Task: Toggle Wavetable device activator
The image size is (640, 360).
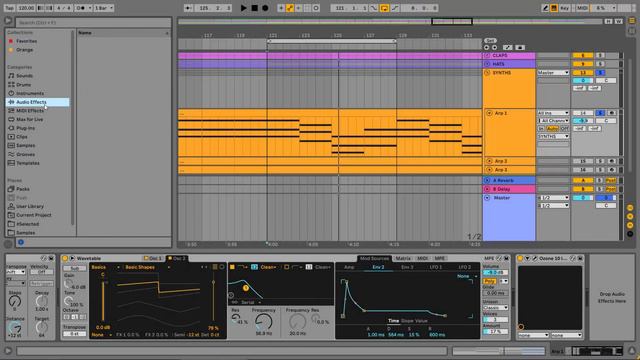Action: (x=65, y=258)
